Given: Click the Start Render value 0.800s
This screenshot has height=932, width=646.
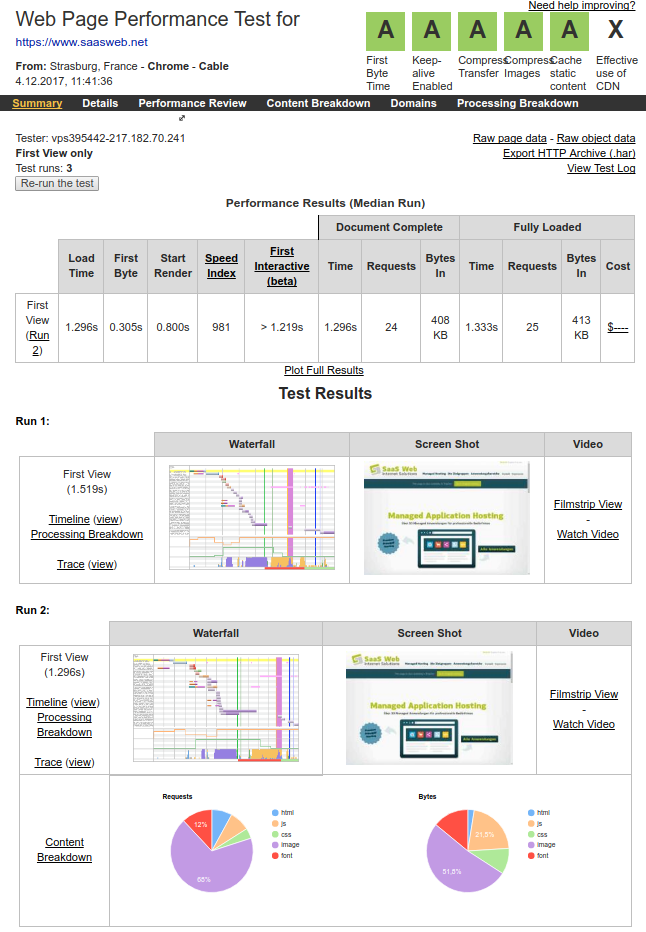Looking at the screenshot, I should coord(173,328).
